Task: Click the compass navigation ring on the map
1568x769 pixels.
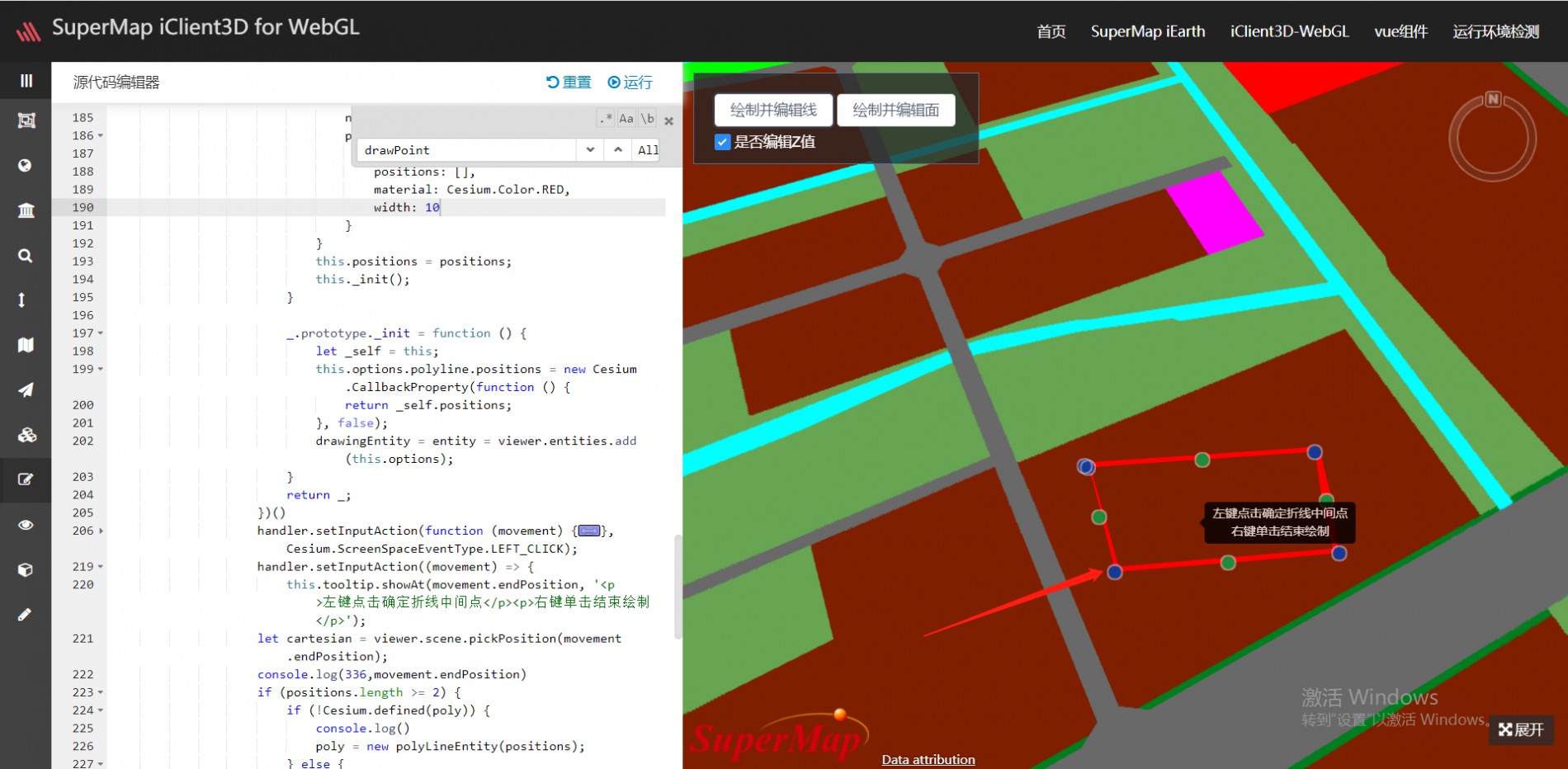Action: (1492, 137)
